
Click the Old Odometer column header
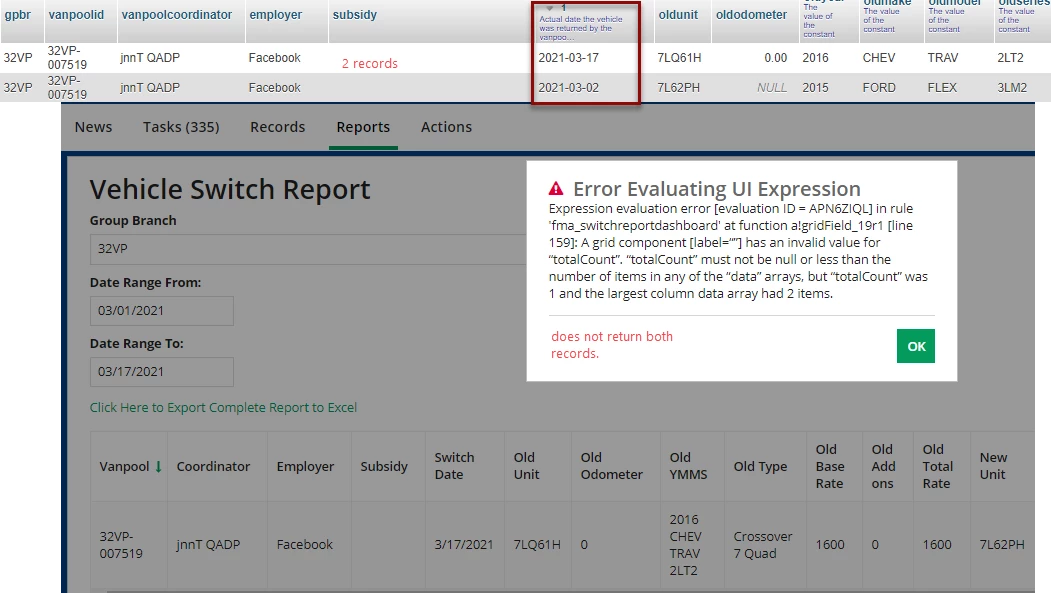(x=612, y=466)
